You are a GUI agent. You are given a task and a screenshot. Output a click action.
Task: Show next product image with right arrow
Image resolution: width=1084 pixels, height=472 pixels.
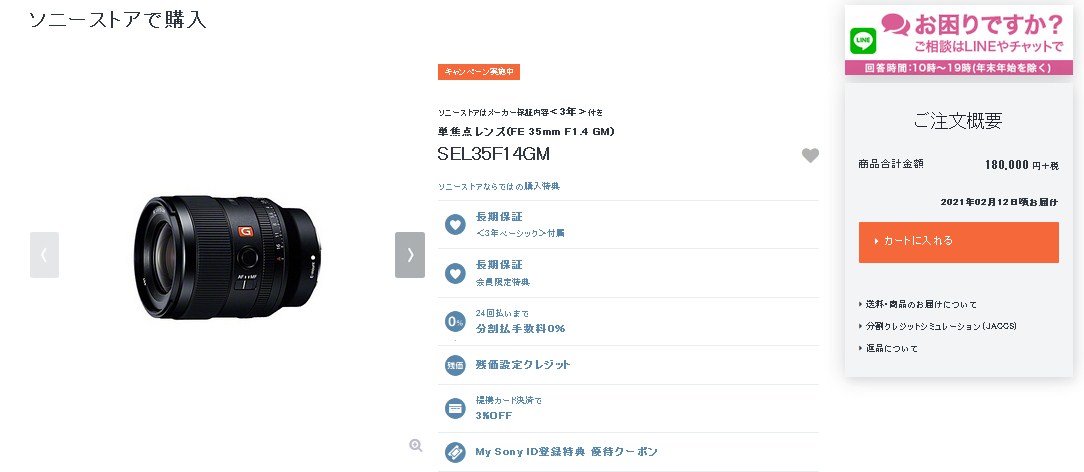pyautogui.click(x=410, y=255)
